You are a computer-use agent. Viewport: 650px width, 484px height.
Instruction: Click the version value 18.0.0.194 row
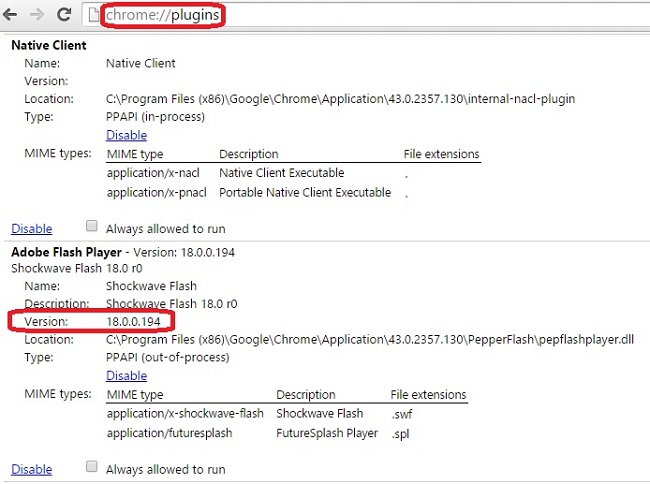[x=92, y=322]
